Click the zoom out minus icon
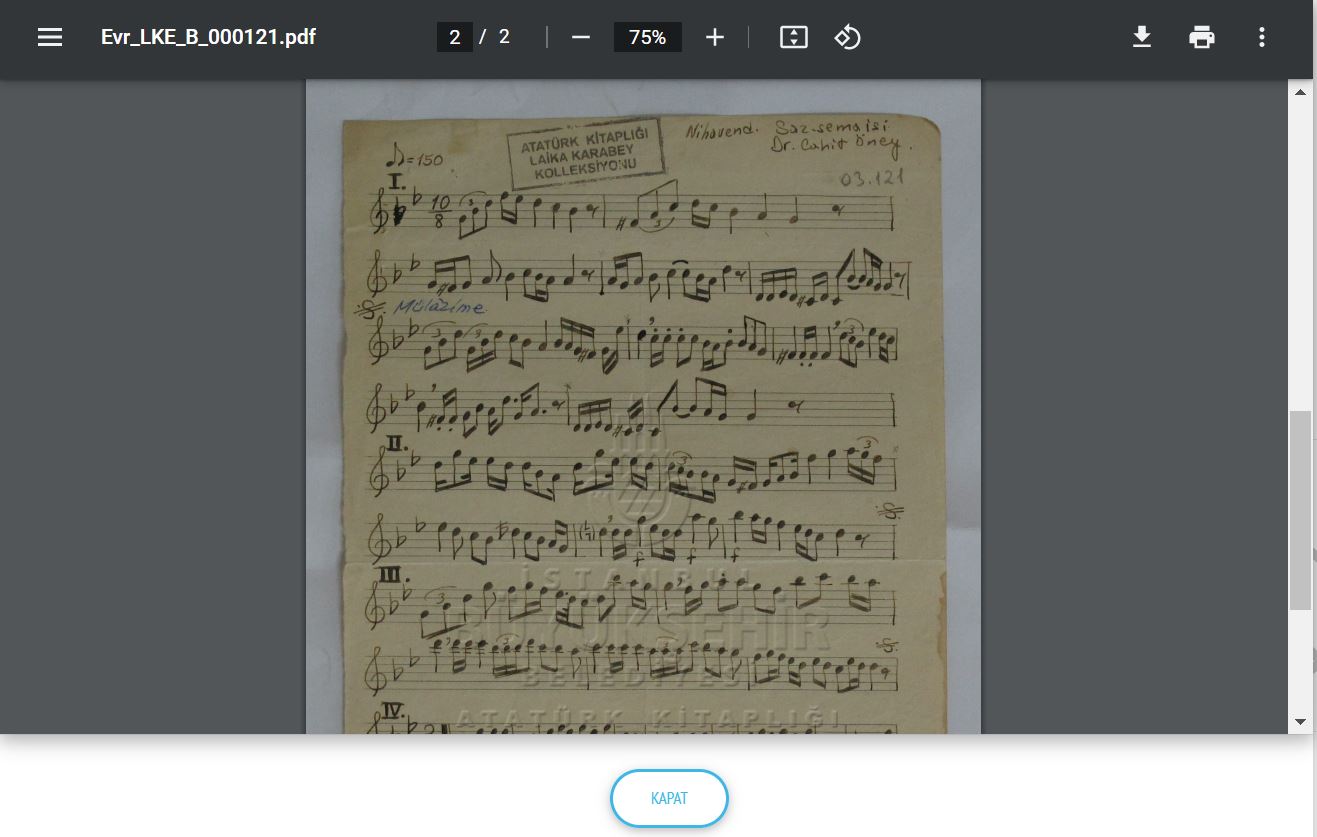This screenshot has height=837, width=1317. [x=581, y=38]
